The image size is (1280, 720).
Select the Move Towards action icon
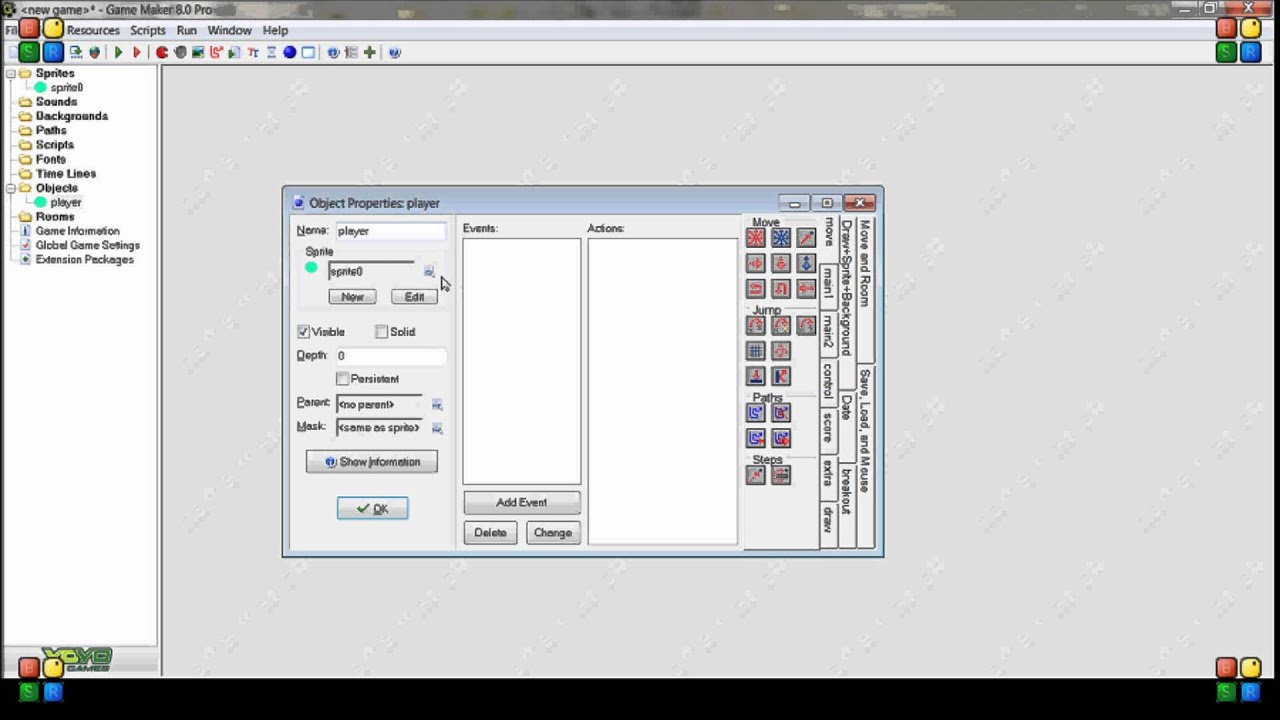806,238
